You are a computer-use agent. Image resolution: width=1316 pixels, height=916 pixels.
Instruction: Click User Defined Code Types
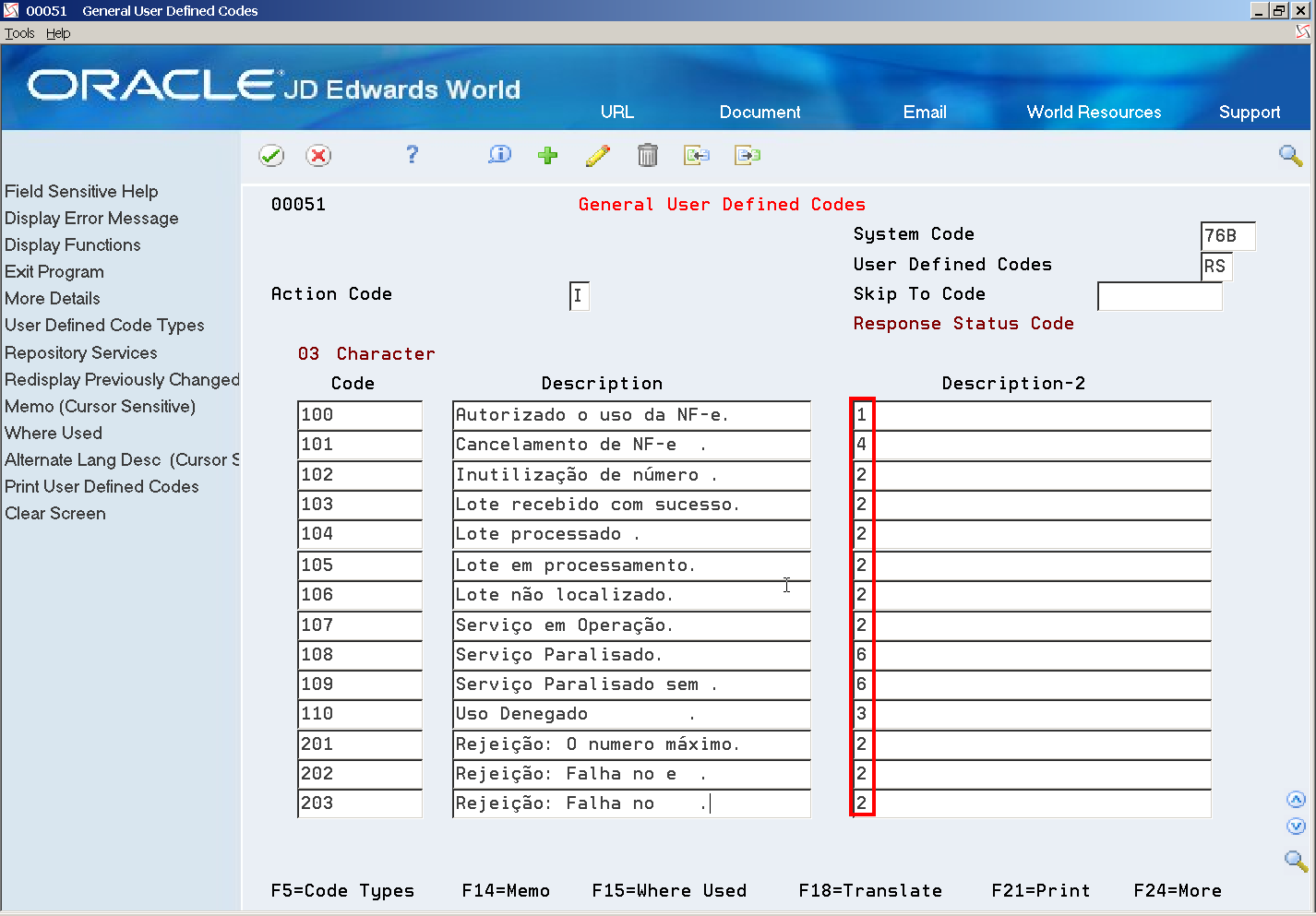tap(104, 325)
